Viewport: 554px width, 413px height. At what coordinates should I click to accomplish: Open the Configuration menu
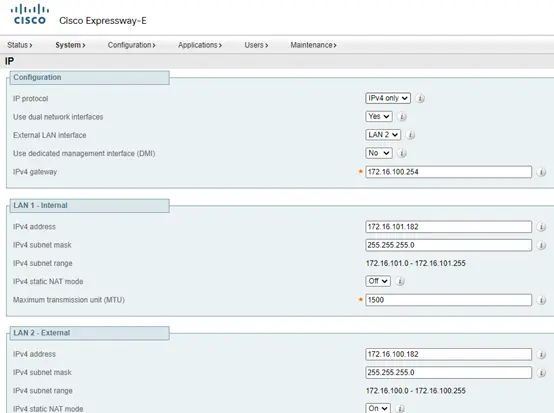131,45
